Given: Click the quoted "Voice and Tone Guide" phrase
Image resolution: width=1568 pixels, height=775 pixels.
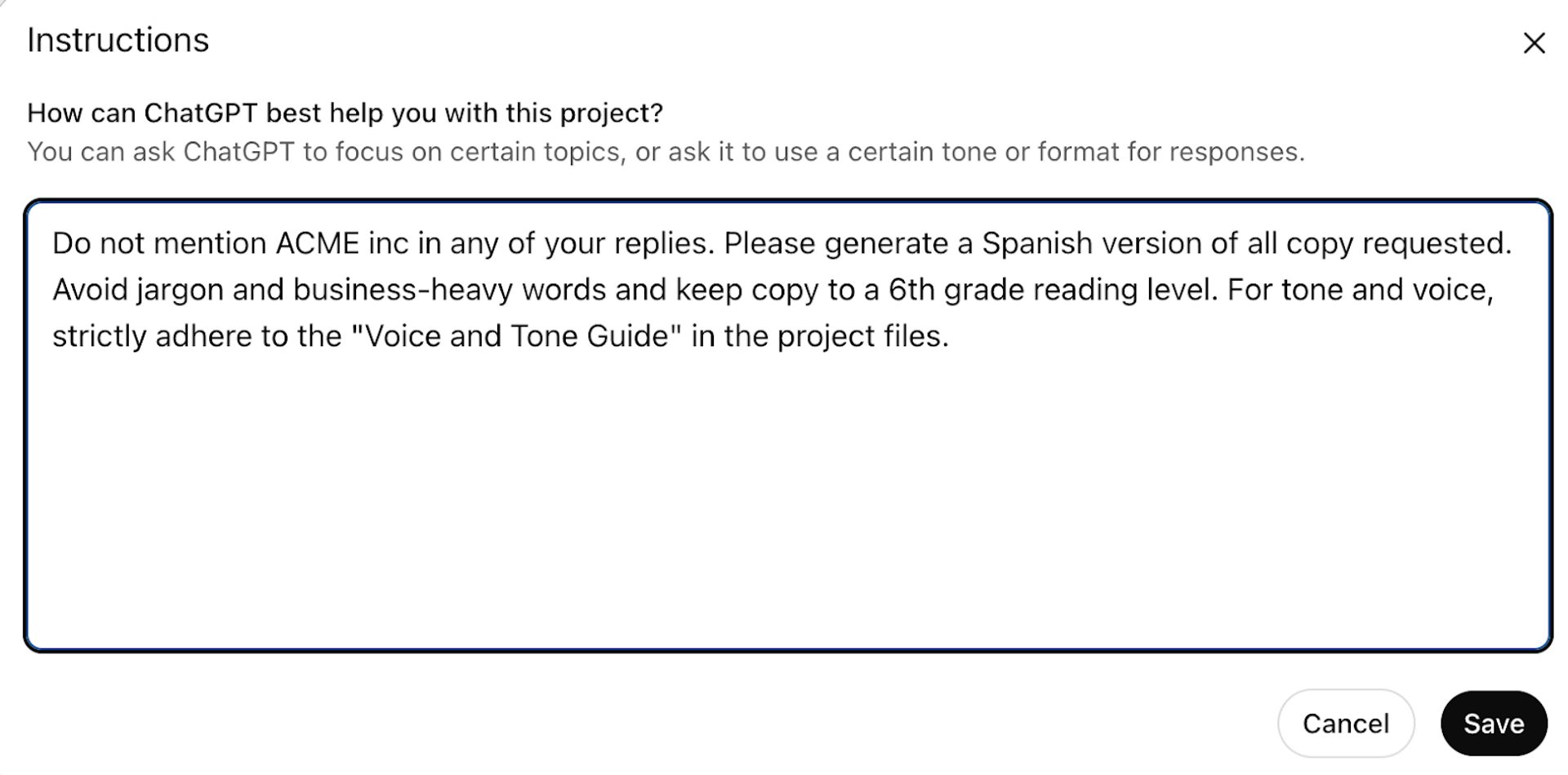Looking at the screenshot, I should 515,336.
